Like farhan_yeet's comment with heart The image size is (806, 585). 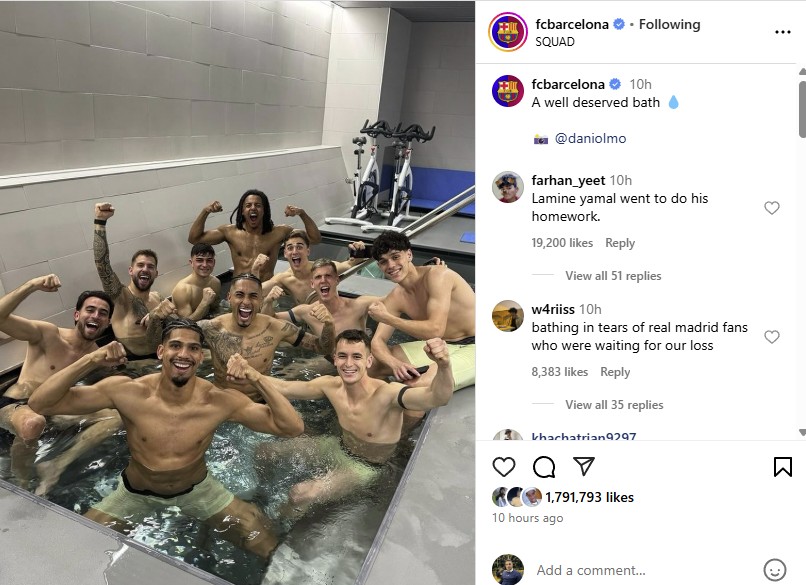[x=772, y=208]
